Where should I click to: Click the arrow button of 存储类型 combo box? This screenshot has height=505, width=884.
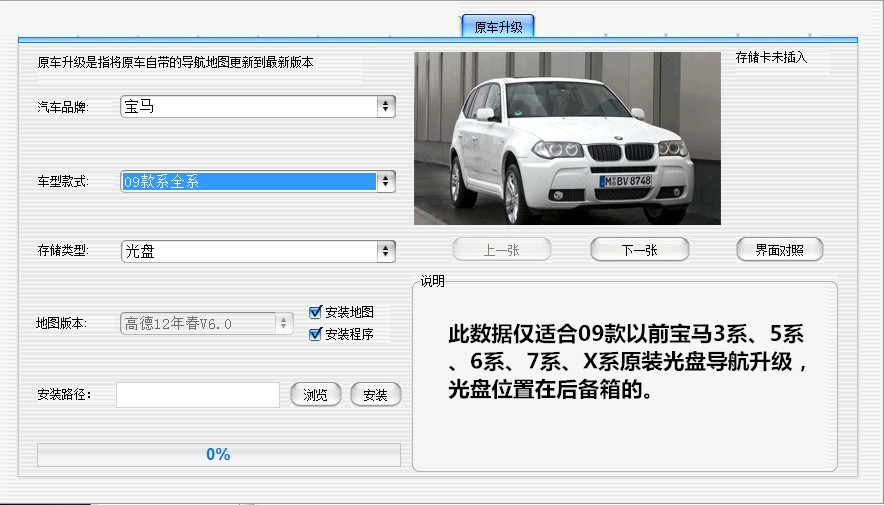(386, 251)
